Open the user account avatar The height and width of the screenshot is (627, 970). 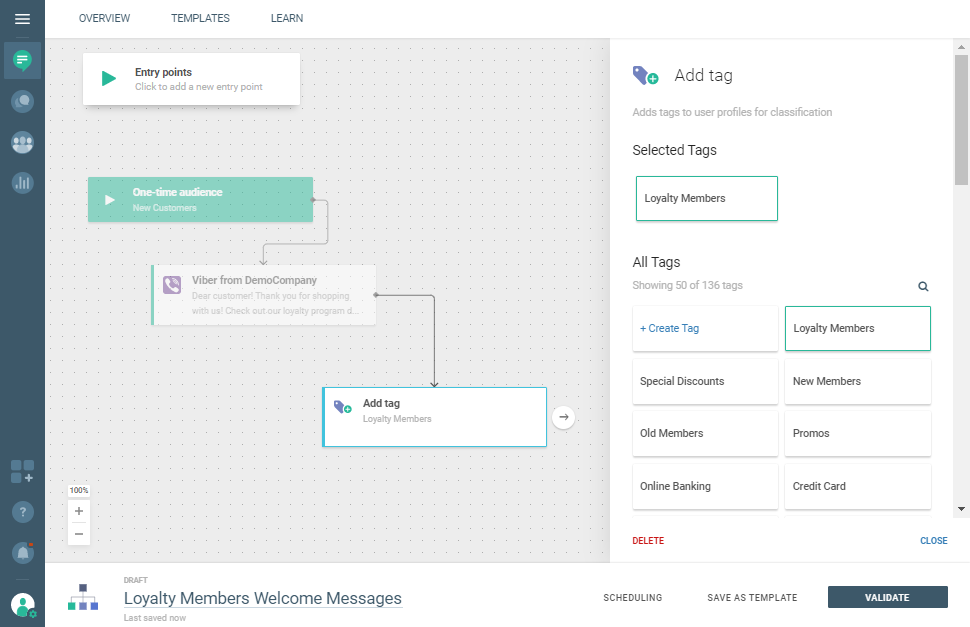coord(22,604)
